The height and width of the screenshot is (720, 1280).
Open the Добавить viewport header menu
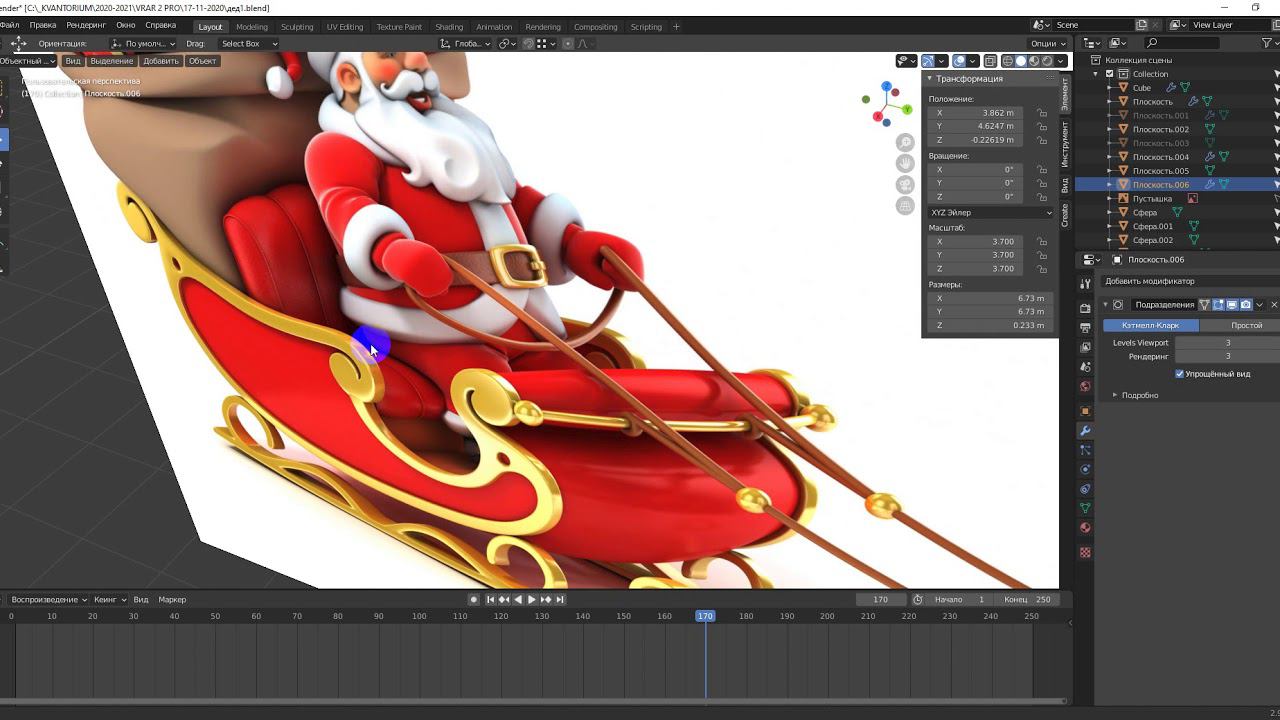160,61
